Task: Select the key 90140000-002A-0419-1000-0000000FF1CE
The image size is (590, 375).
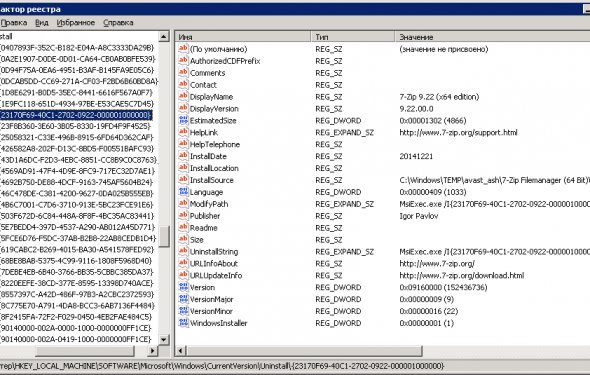Action: [x=76, y=339]
